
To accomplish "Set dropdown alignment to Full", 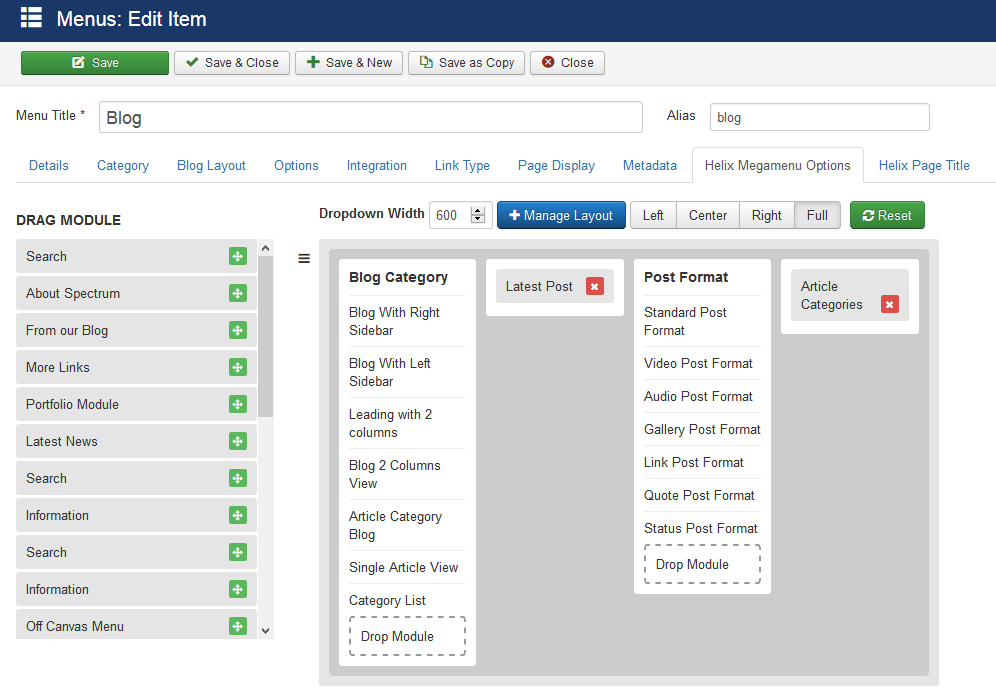I will tap(817, 216).
